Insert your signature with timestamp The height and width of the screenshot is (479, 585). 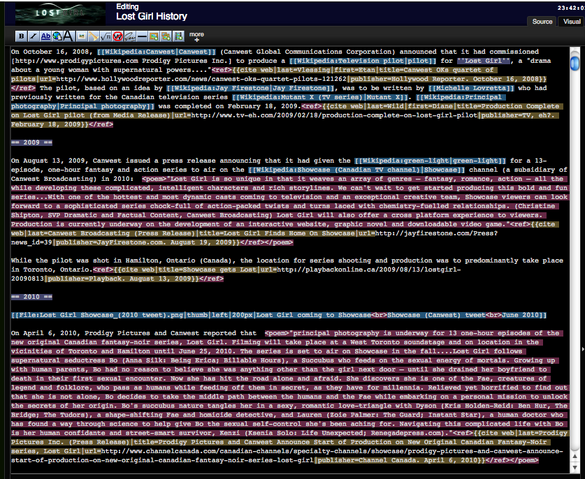pyautogui.click(x=130, y=36)
